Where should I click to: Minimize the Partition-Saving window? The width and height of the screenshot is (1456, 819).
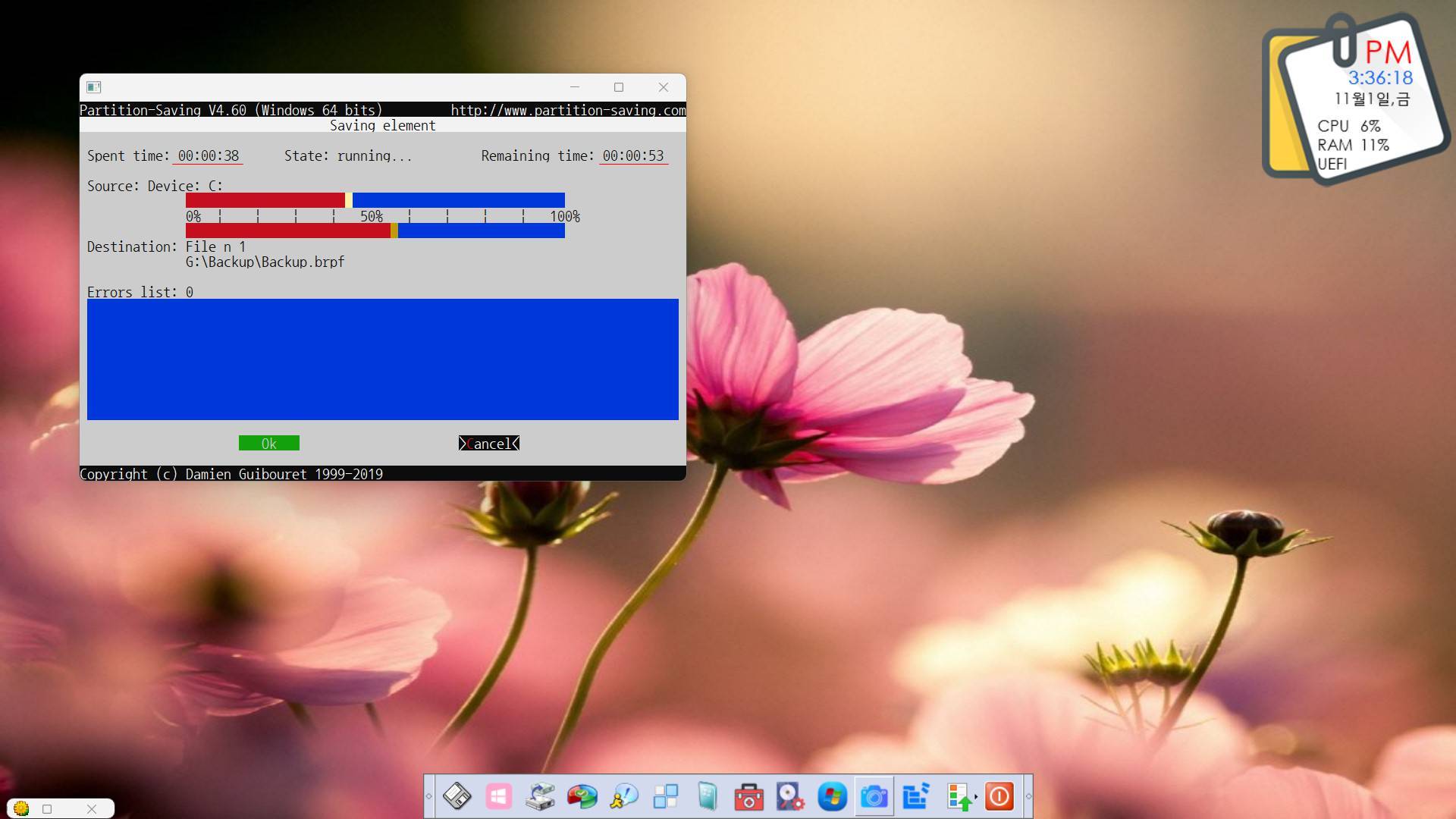coord(575,87)
